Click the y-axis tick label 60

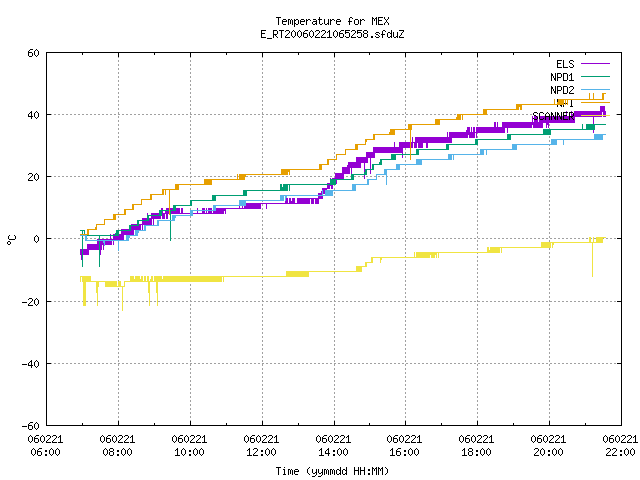point(33,53)
